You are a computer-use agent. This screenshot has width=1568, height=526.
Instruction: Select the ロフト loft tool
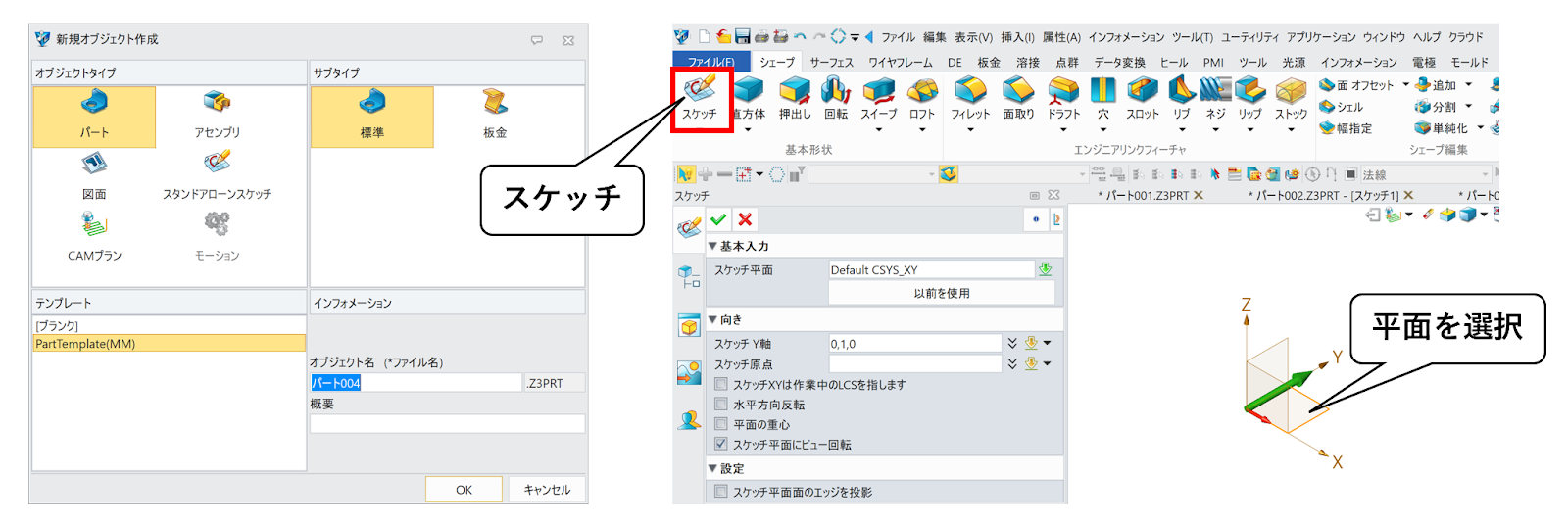pos(922,98)
